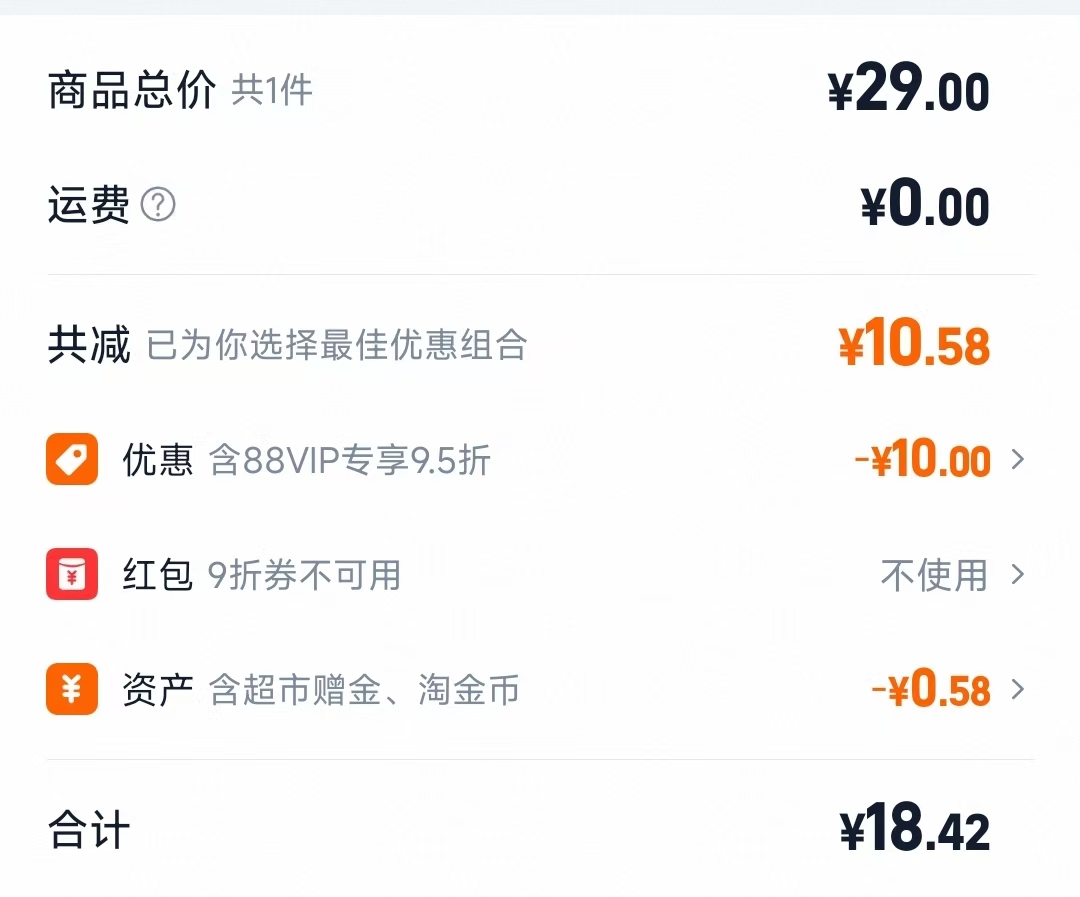Expand the 红包 red packet options chevron
The height and width of the screenshot is (897, 1080).
pos(1018,575)
